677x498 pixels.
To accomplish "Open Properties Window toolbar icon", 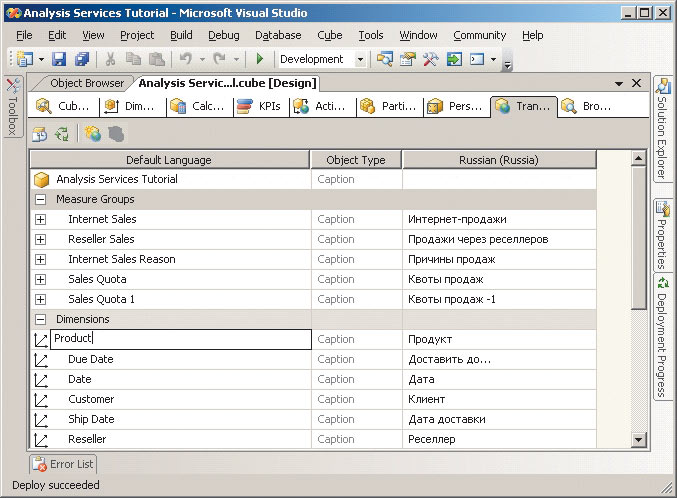I will pos(408,59).
